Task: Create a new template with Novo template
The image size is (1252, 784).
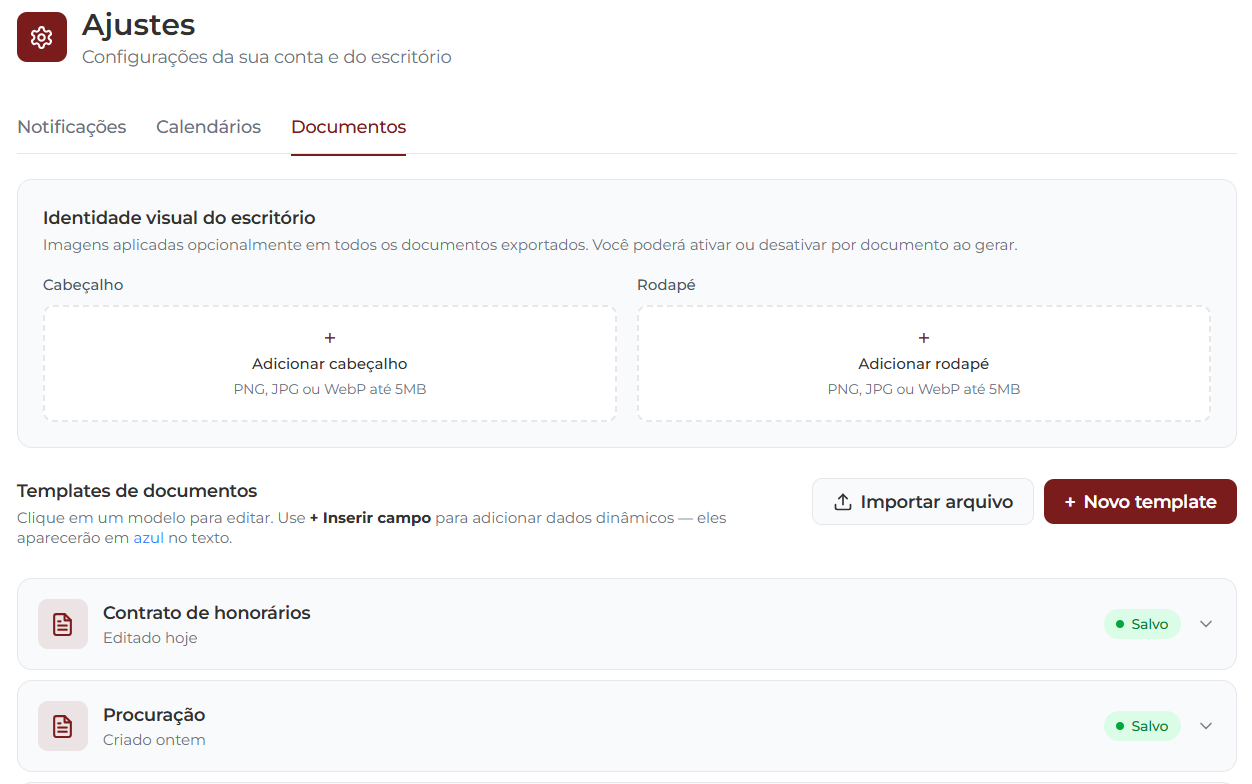Action: click(1140, 502)
